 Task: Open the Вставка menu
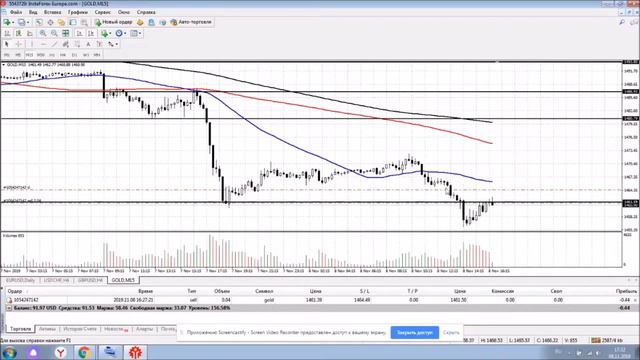(x=52, y=12)
